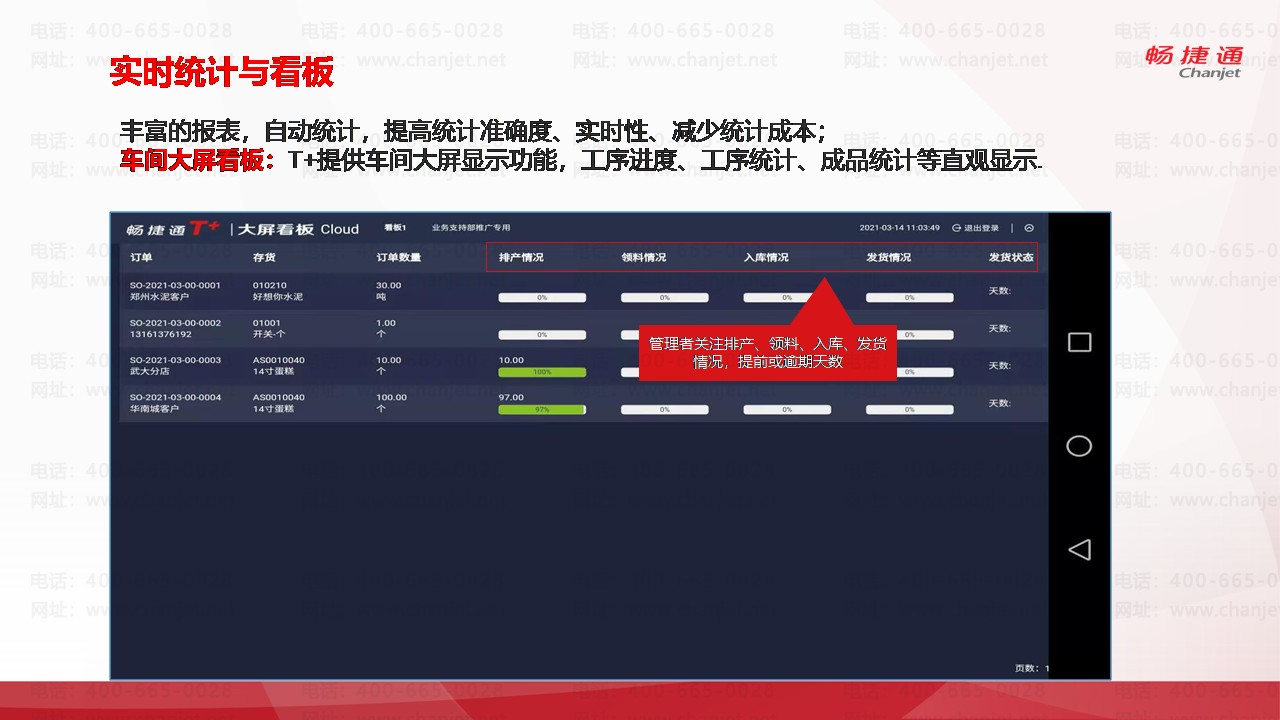Click order quantity 100.00

click(x=391, y=397)
